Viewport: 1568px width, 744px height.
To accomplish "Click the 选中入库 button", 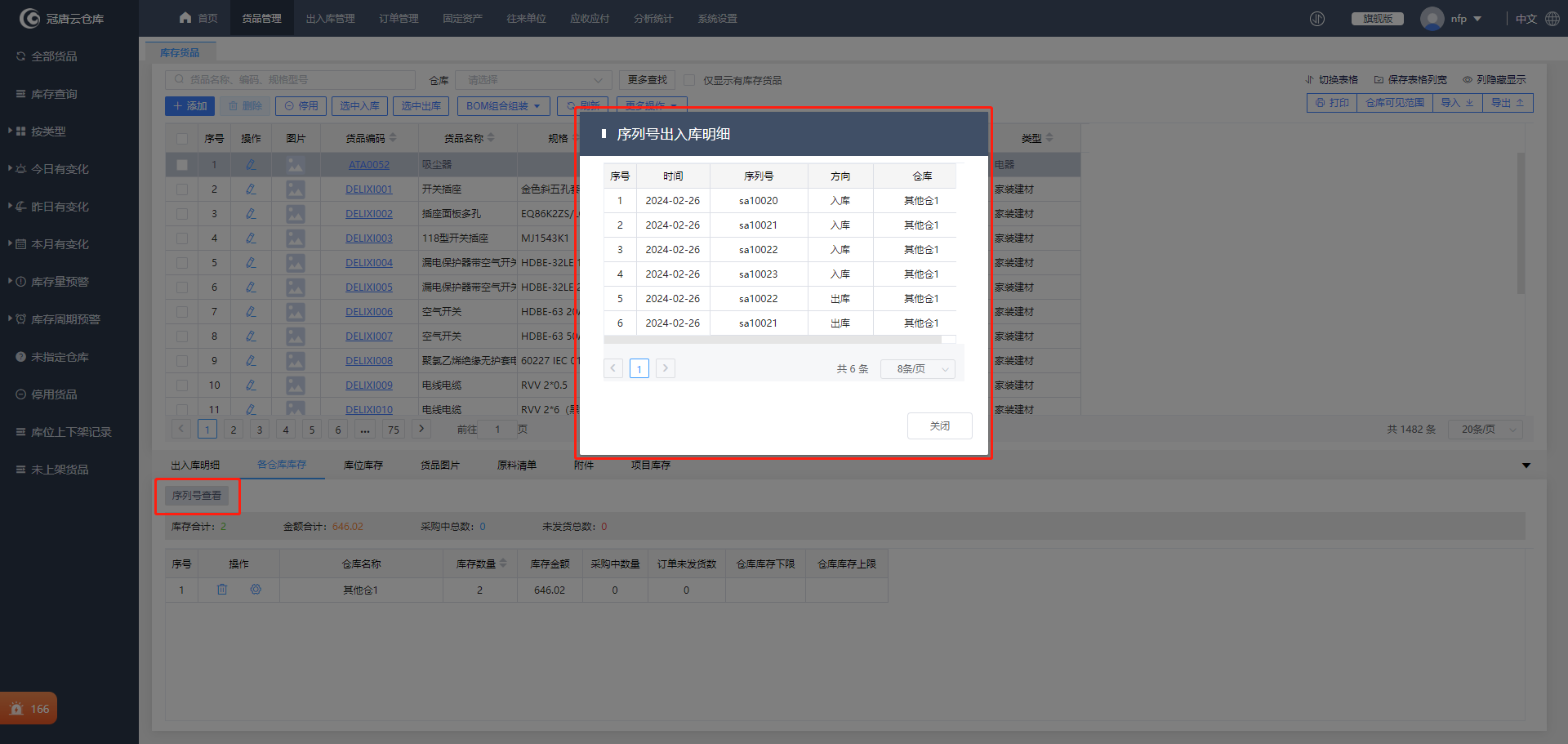I will coord(359,106).
